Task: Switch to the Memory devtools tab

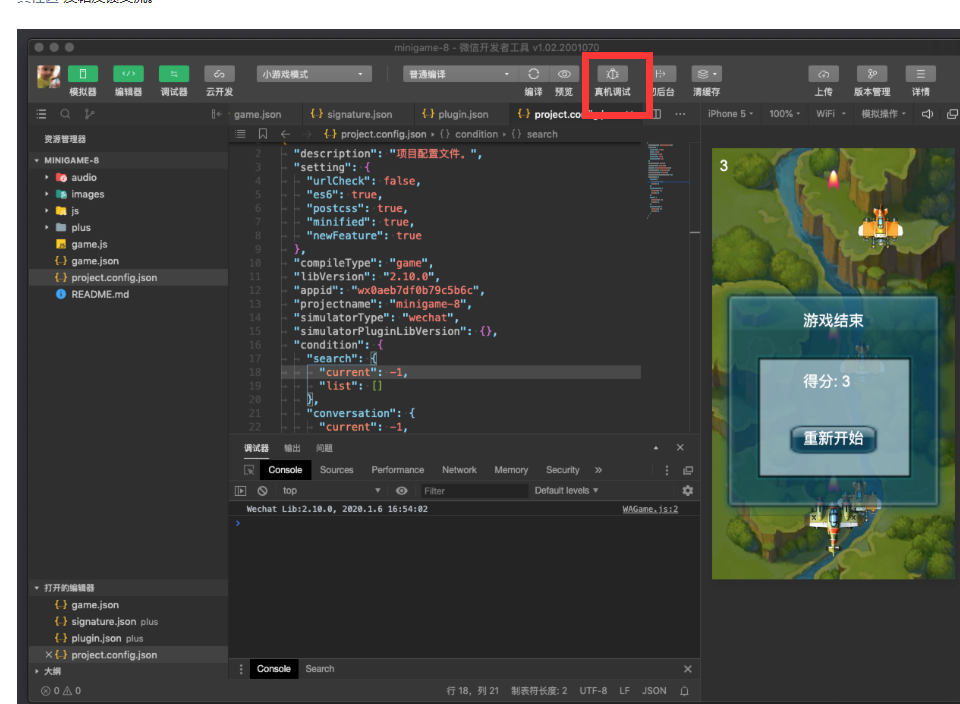Action: pyautogui.click(x=511, y=470)
